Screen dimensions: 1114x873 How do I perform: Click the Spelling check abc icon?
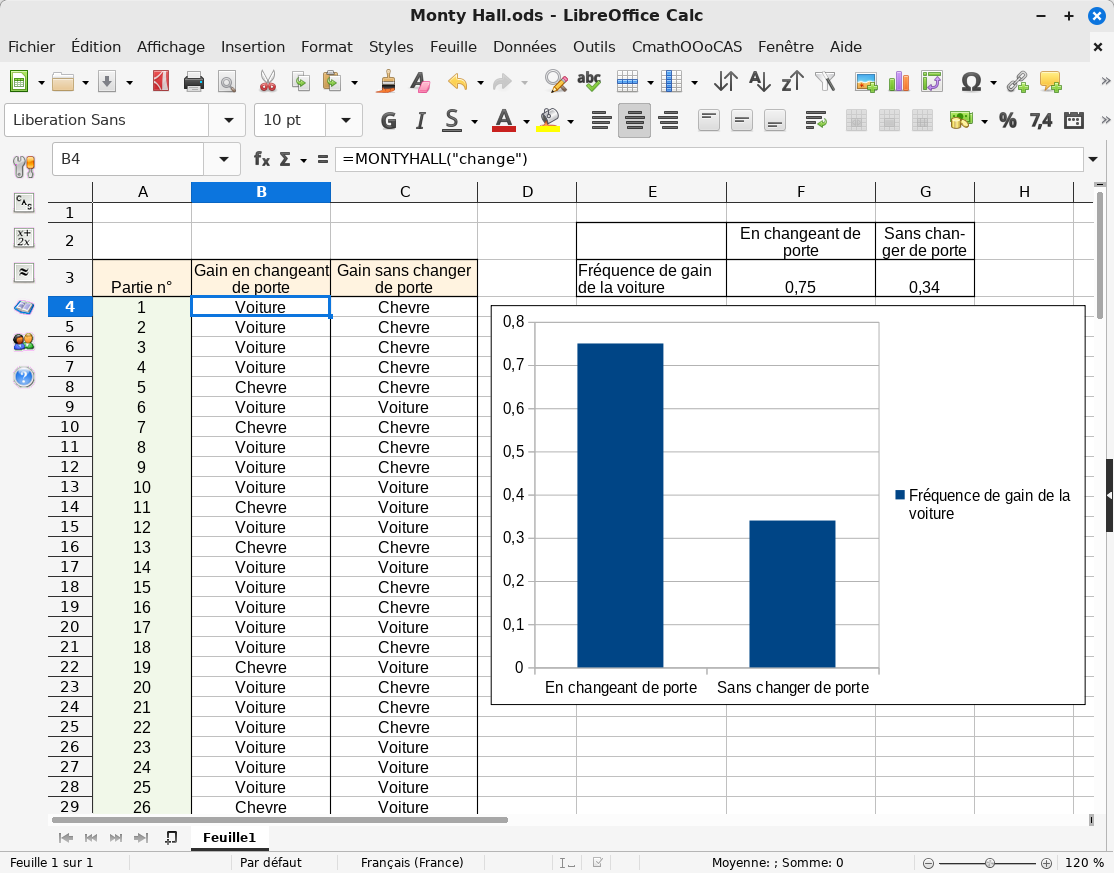click(589, 82)
